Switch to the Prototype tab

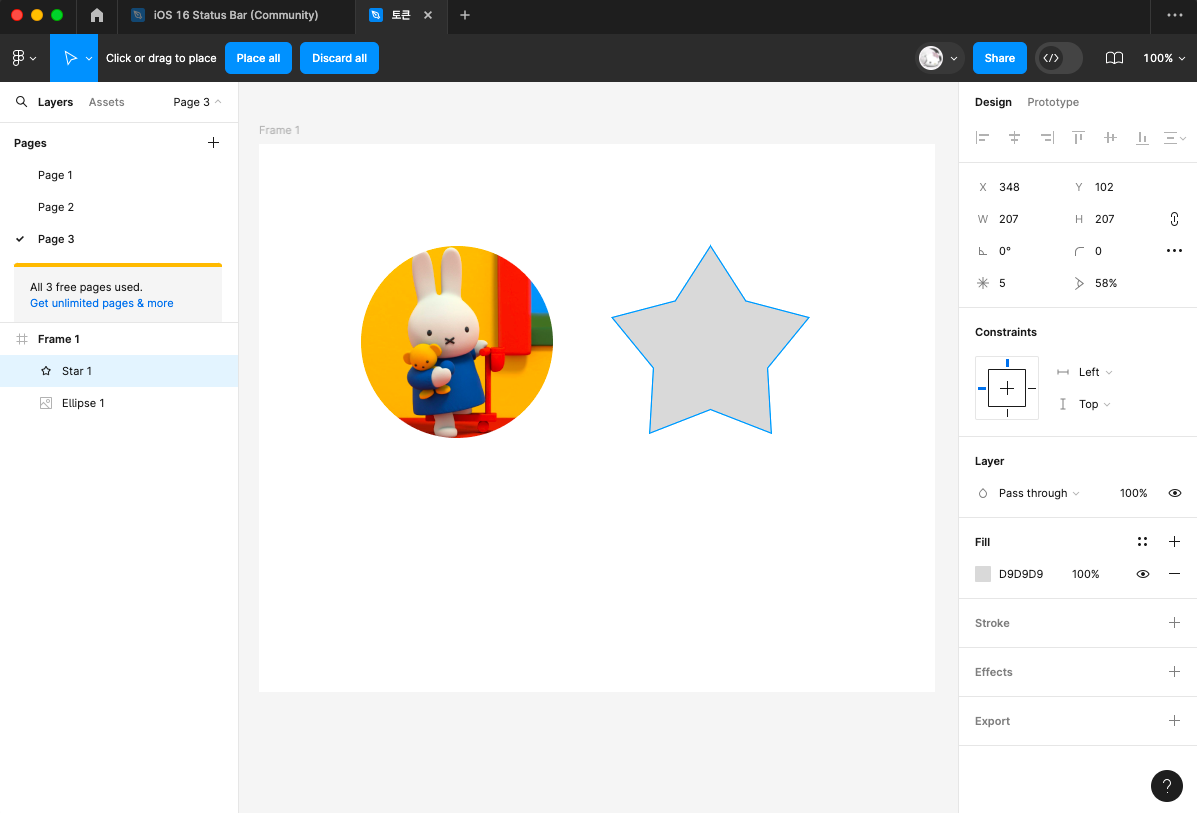tap(1053, 102)
